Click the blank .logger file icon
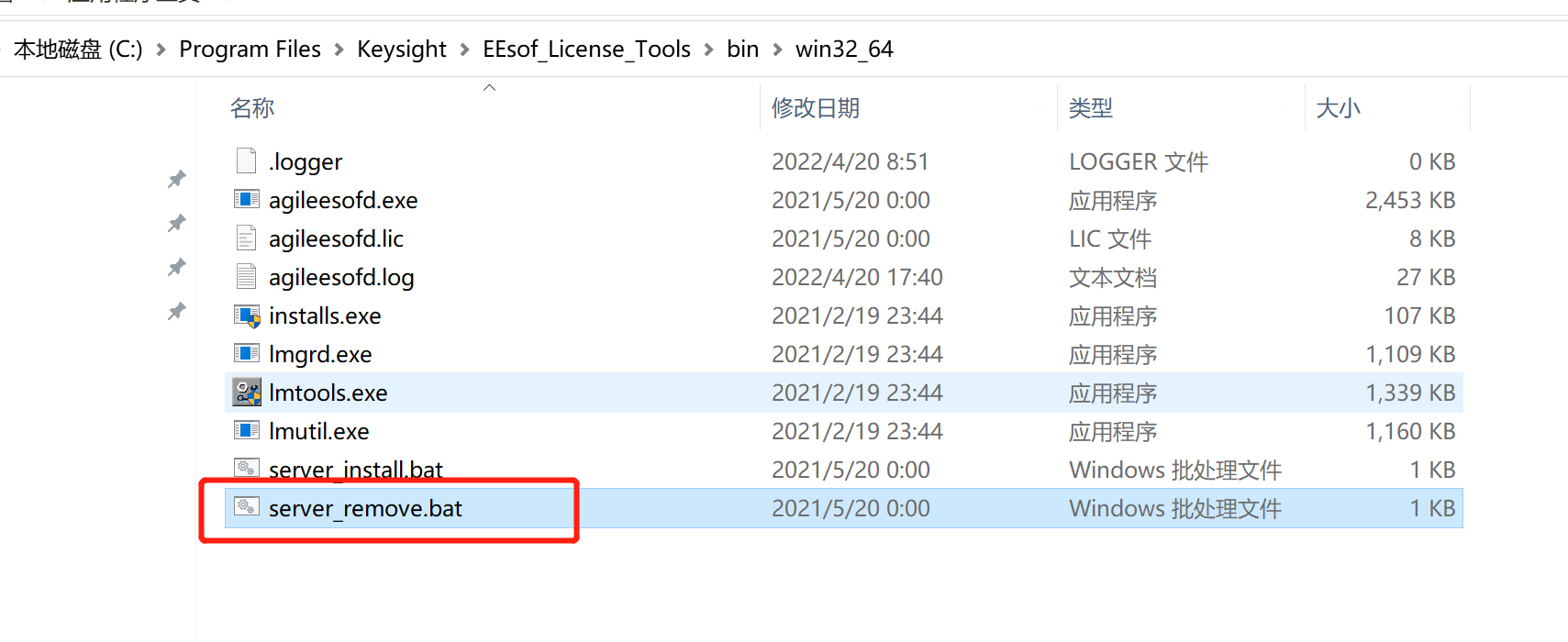The image size is (1568, 642). 246,161
